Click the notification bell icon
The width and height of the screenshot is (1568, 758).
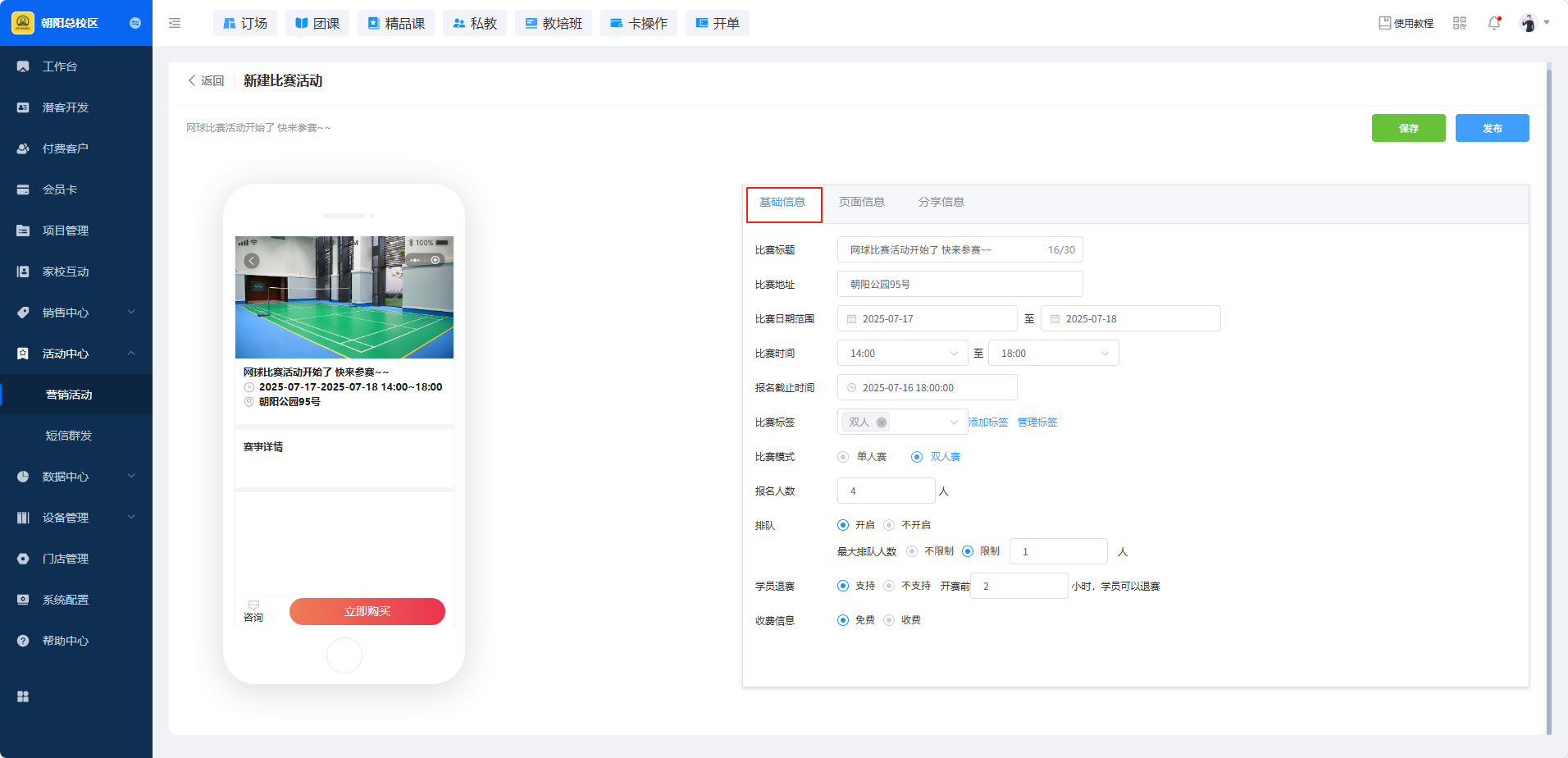(x=1493, y=24)
